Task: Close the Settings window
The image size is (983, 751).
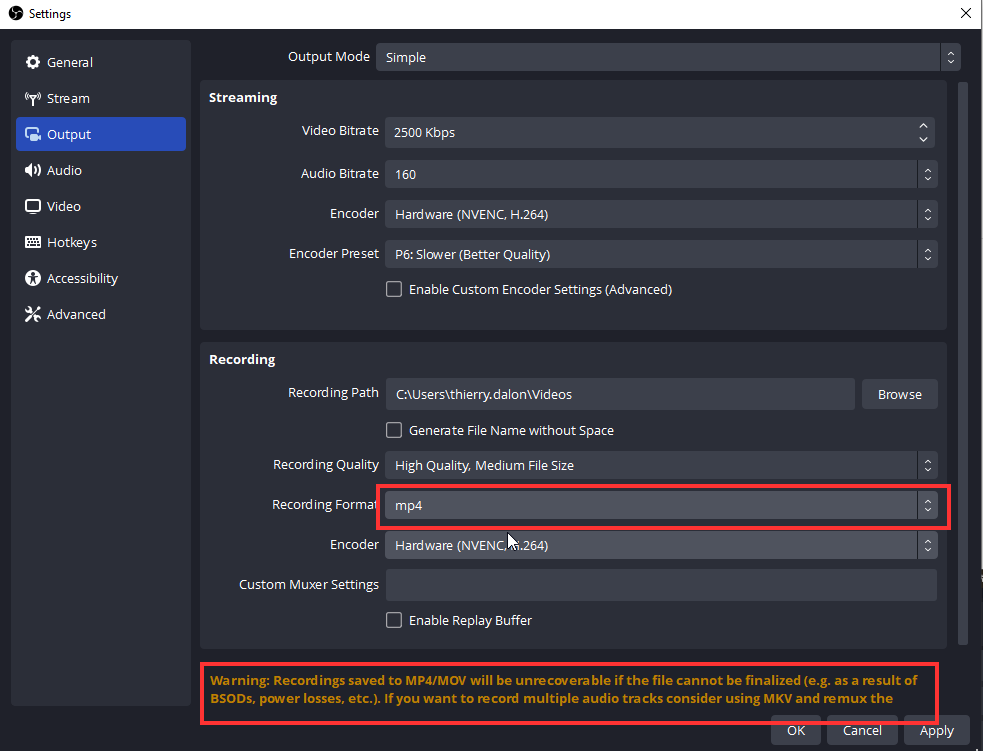Action: [x=966, y=13]
